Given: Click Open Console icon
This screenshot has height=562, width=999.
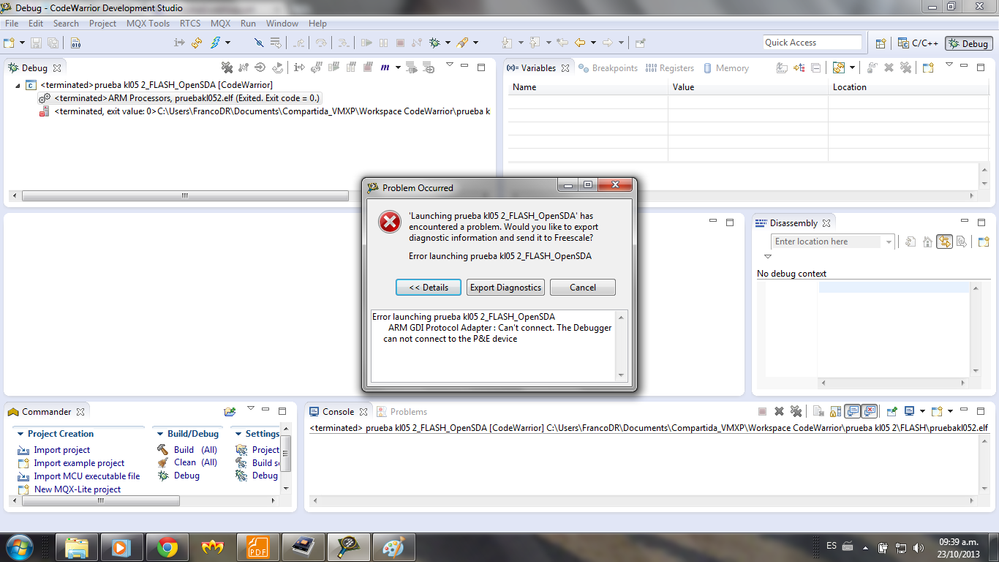Looking at the screenshot, I should point(936,412).
